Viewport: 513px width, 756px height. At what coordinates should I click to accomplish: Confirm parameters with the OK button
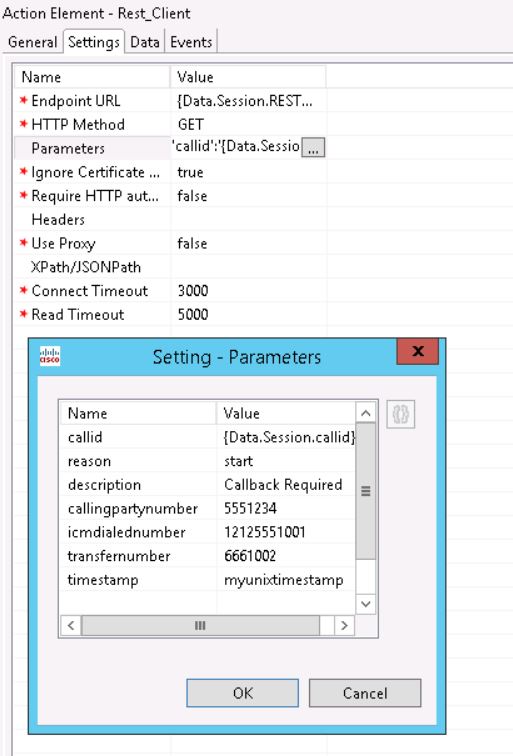coord(243,693)
